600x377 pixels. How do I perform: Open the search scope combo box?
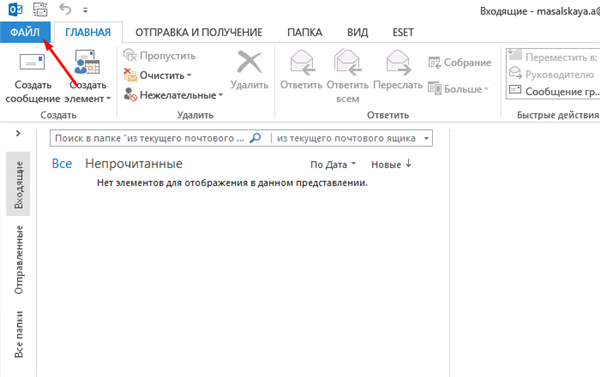click(x=352, y=138)
